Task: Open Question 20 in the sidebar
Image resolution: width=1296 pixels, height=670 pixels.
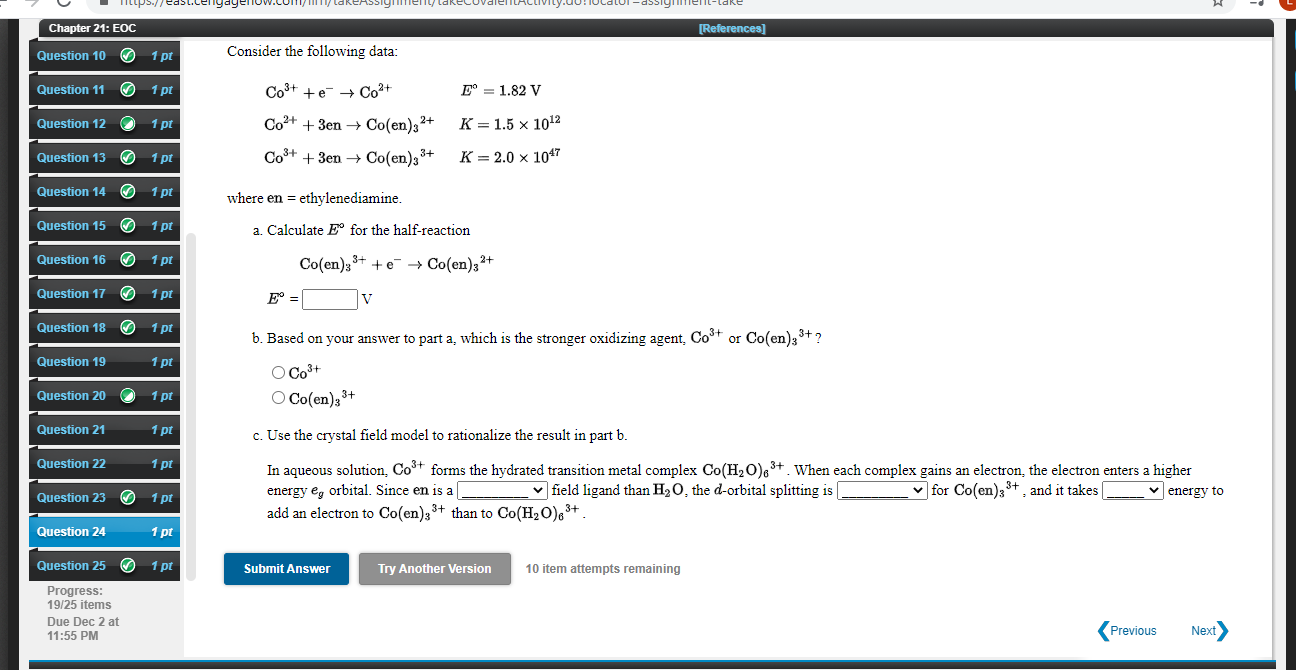Action: pos(105,396)
